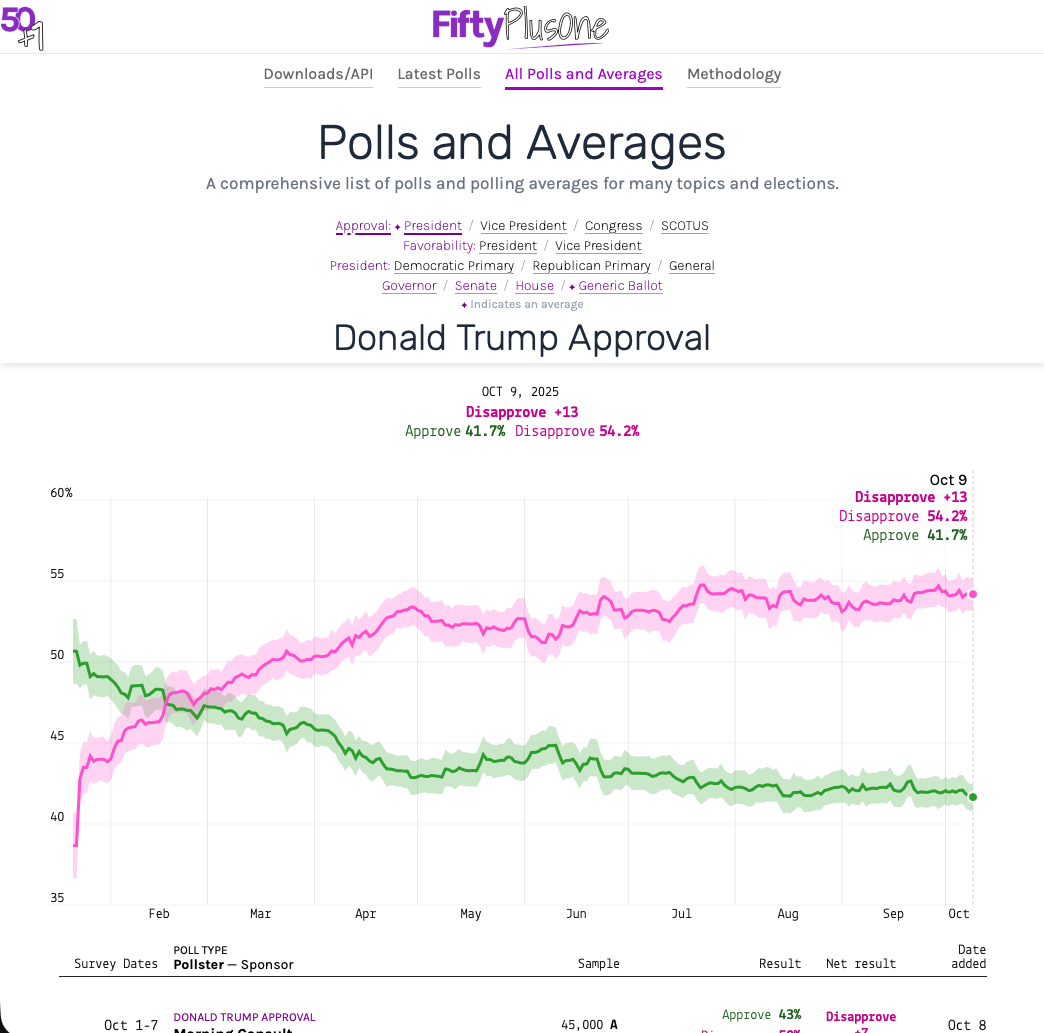Select the All Polls and Averages tab

583,74
